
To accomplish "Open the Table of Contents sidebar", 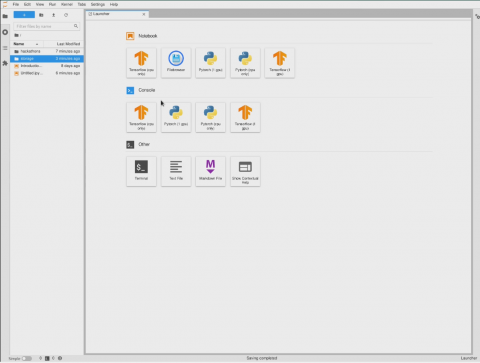I will 5,48.
